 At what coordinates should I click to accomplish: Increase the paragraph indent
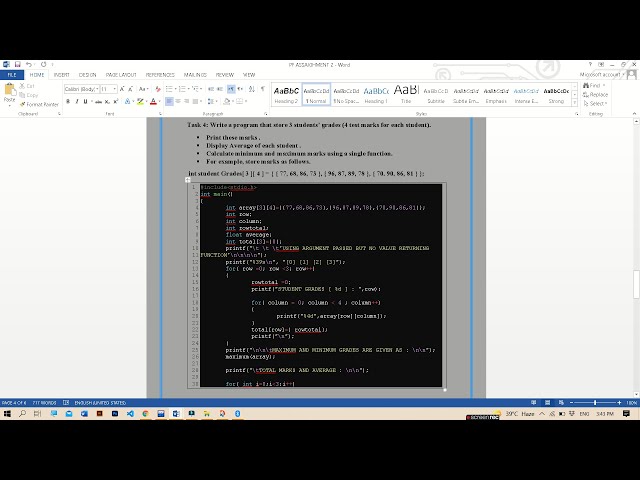point(220,89)
